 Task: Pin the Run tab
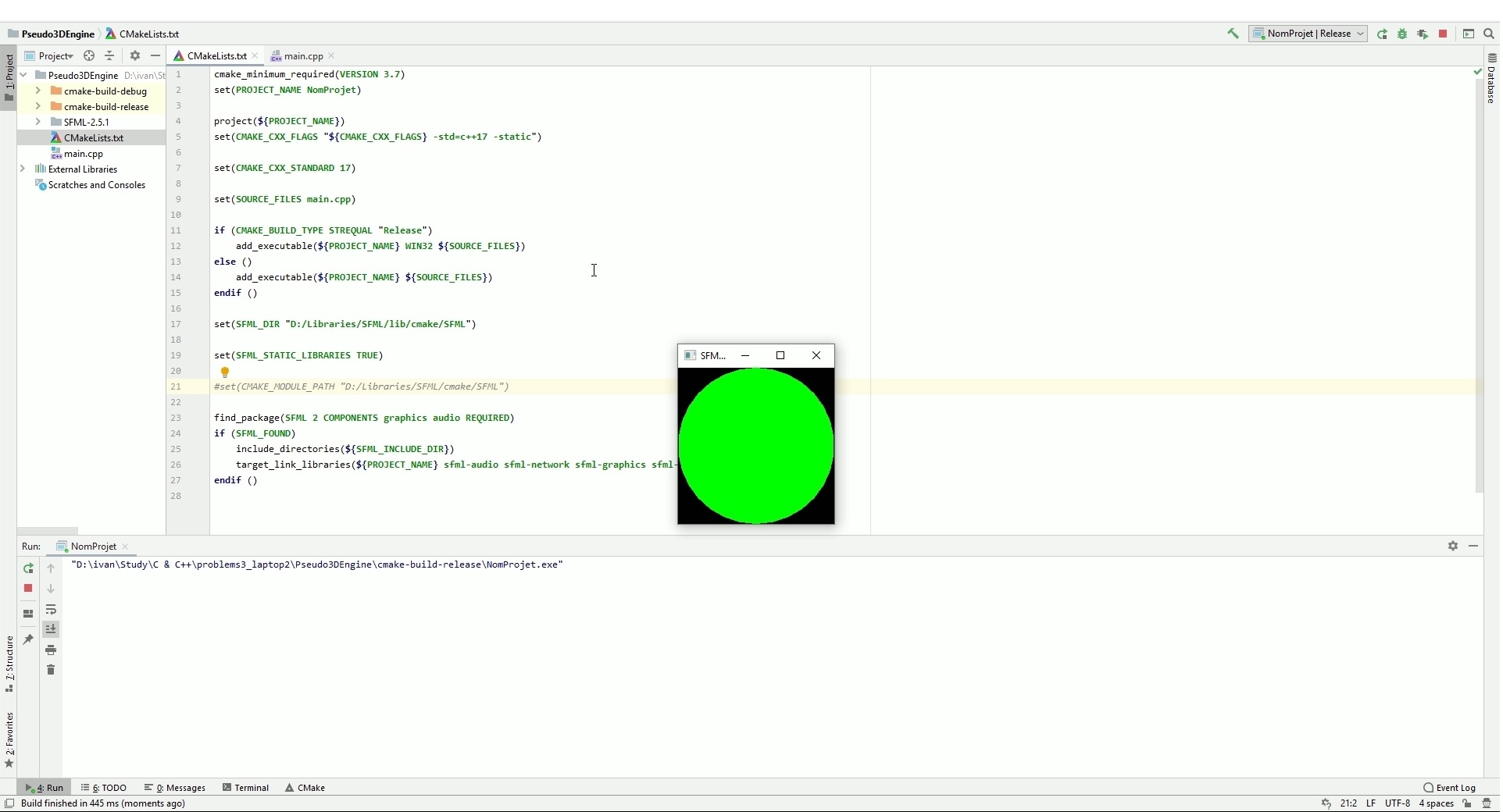[28, 639]
